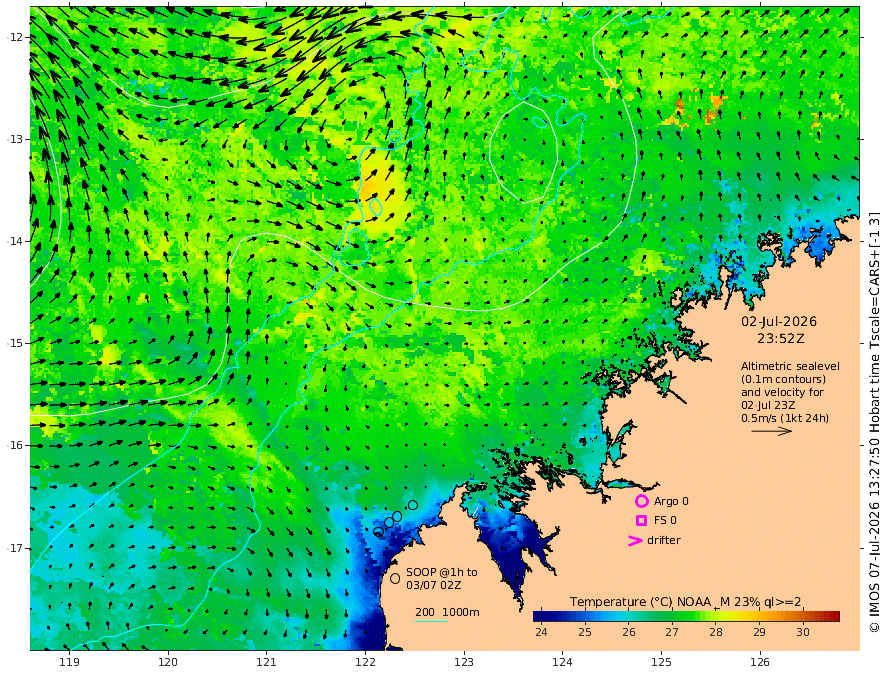Click colorbar tick label 29

coord(759,632)
